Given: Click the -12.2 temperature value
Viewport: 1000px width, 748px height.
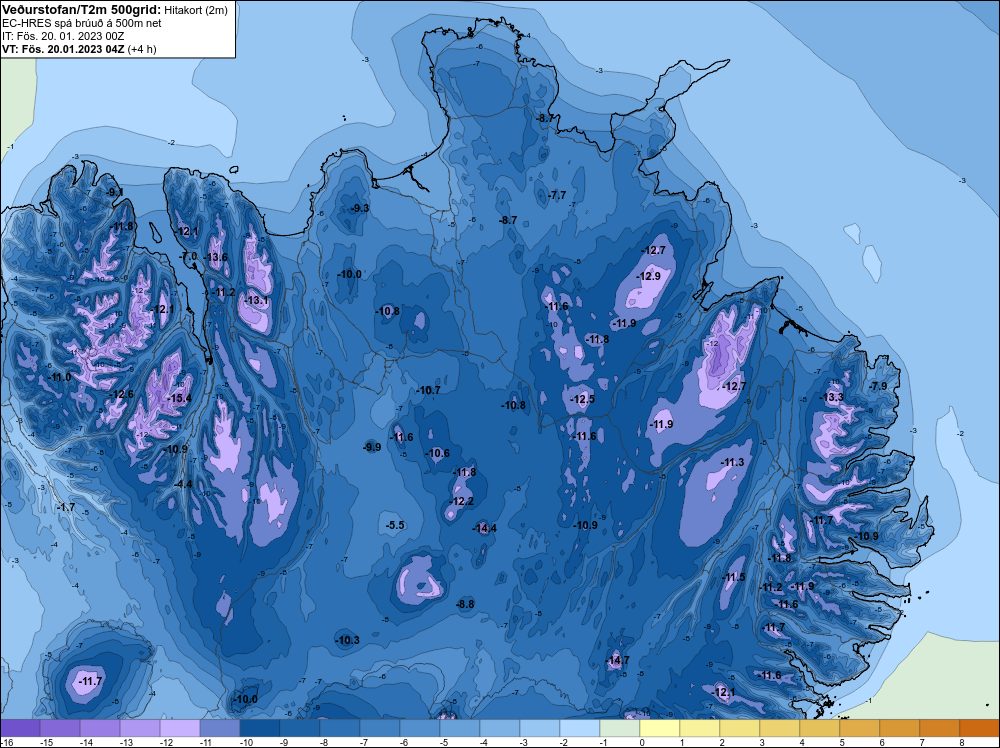Looking at the screenshot, I should [462, 501].
